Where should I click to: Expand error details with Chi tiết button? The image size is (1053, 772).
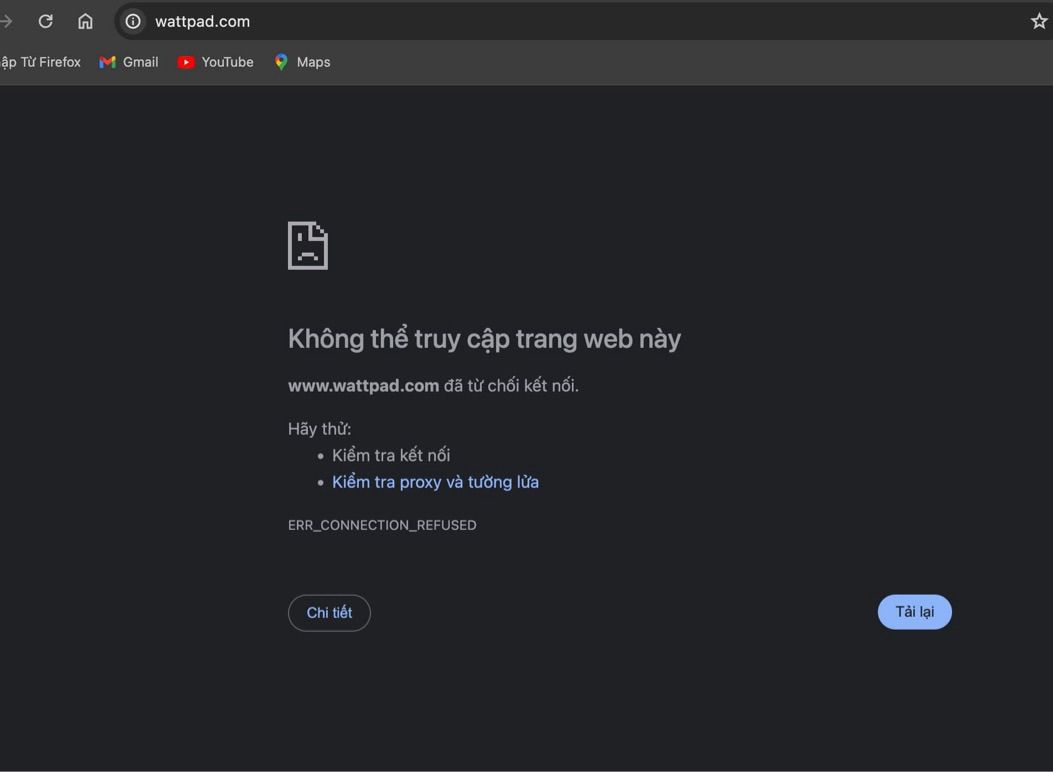pyautogui.click(x=329, y=612)
